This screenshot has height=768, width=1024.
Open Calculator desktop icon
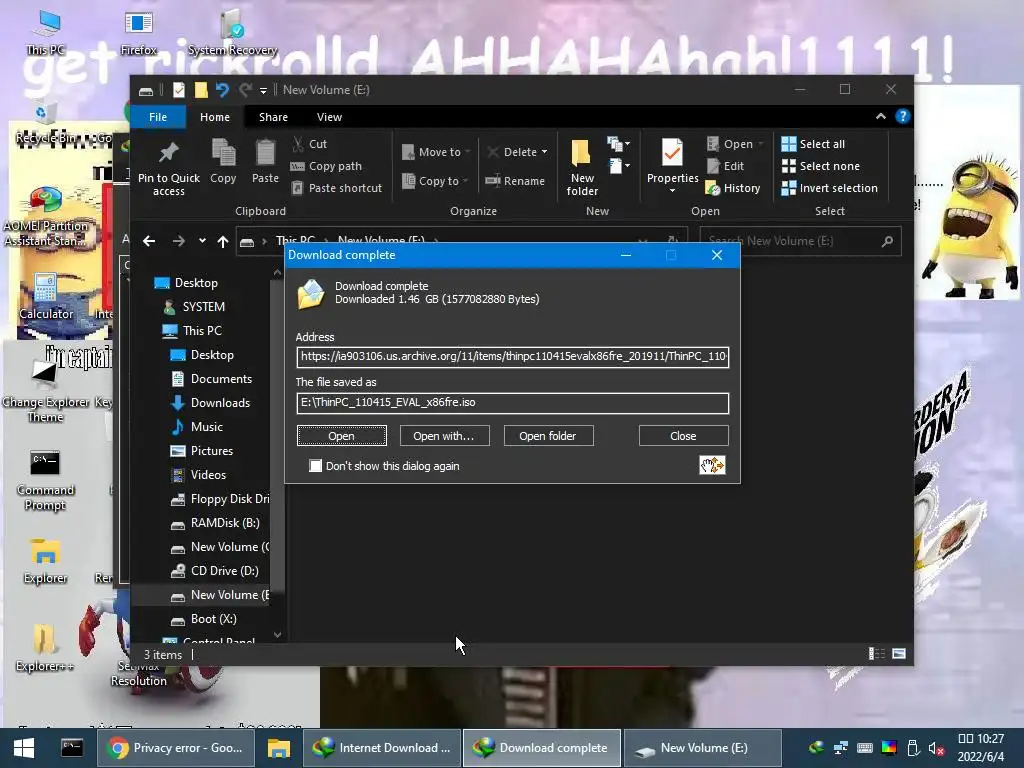(46, 297)
